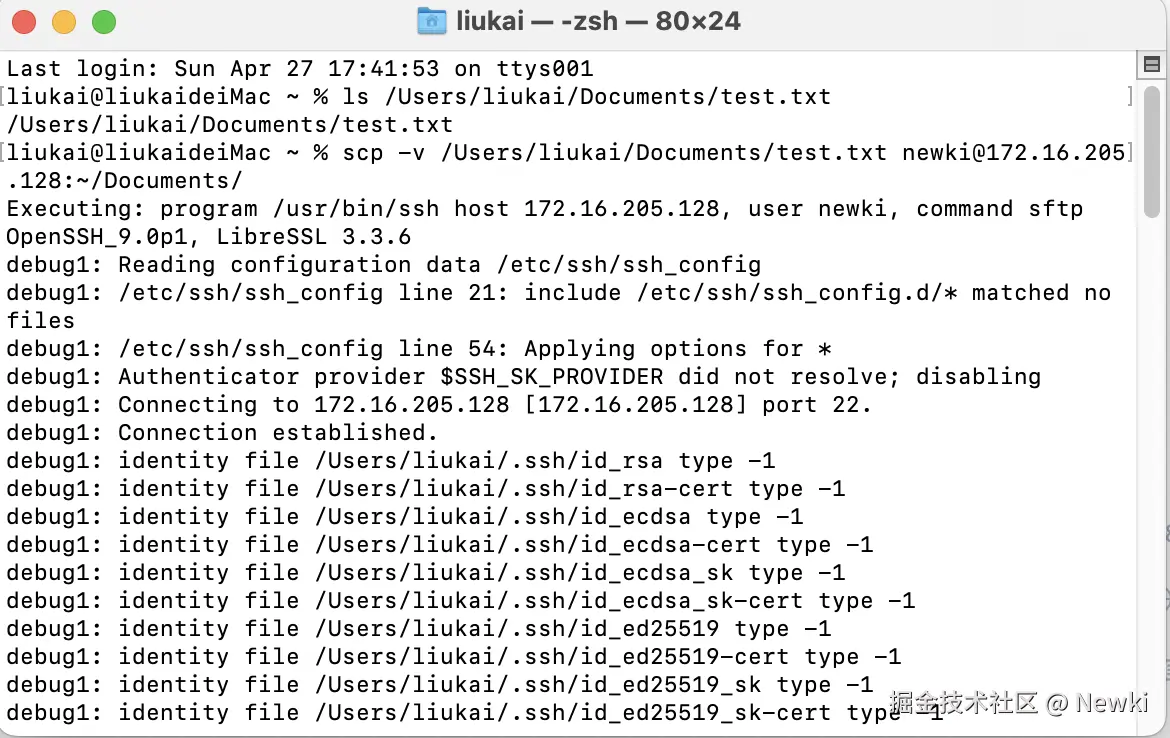Click the vertical scrollbar thumb on the right
1170x738 pixels.
[1151, 151]
